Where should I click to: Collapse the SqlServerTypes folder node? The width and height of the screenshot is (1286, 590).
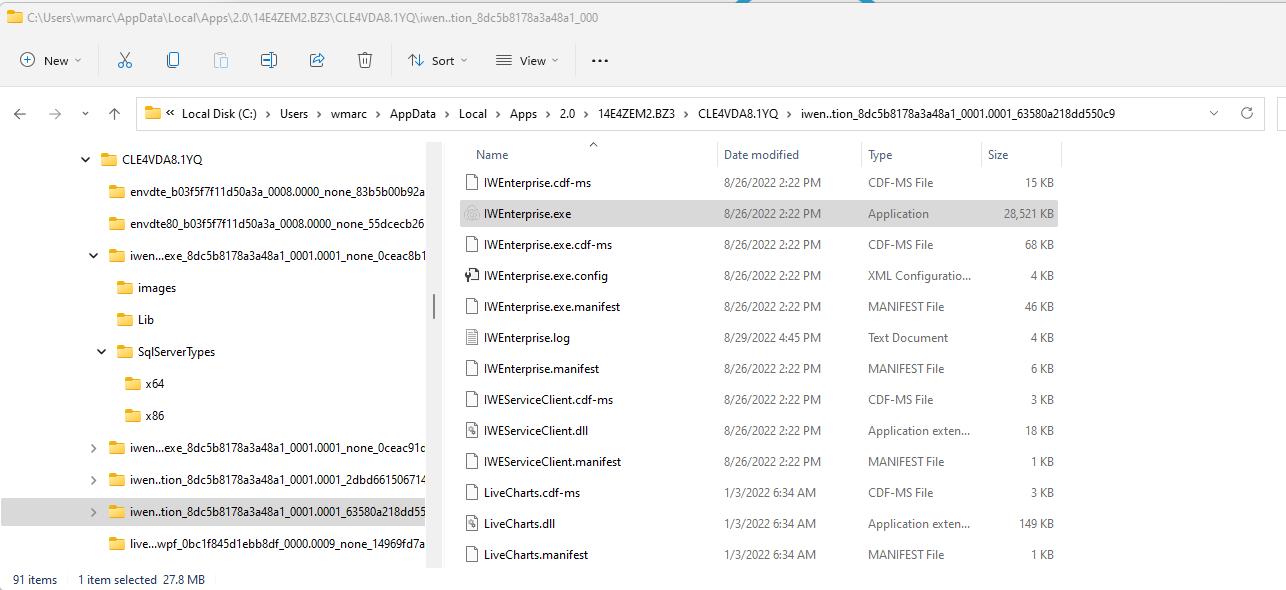point(102,352)
